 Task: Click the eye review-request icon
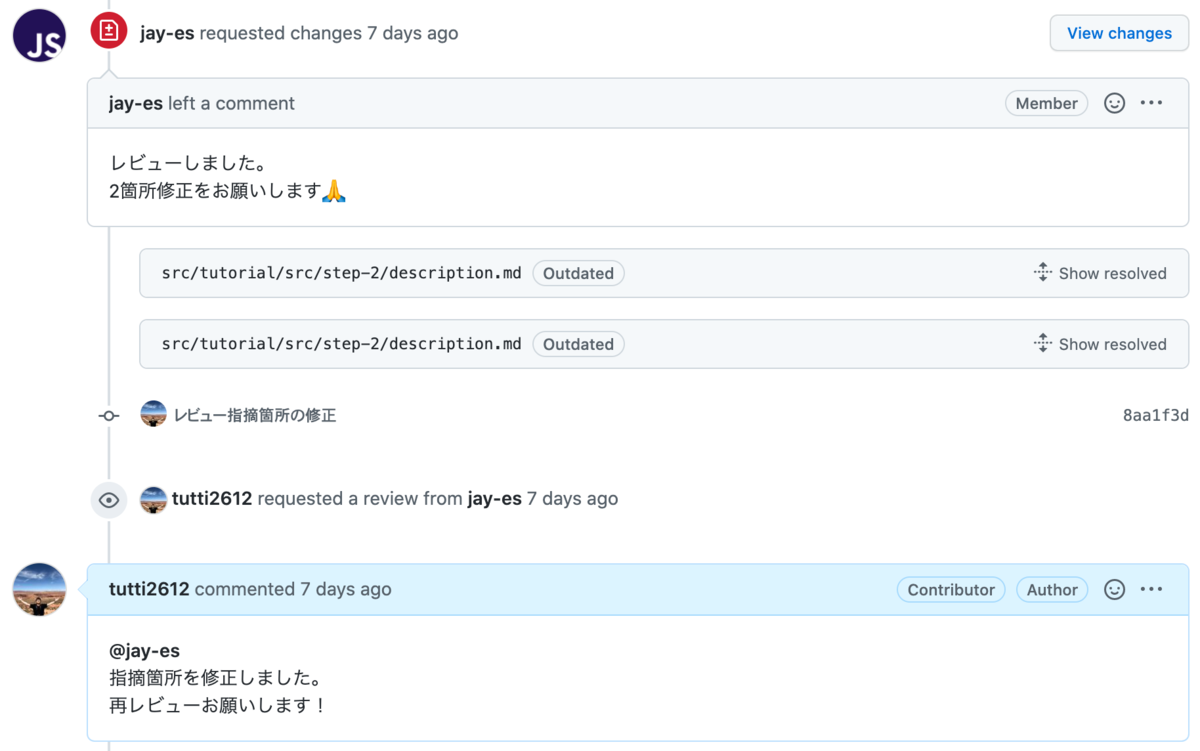pos(108,499)
